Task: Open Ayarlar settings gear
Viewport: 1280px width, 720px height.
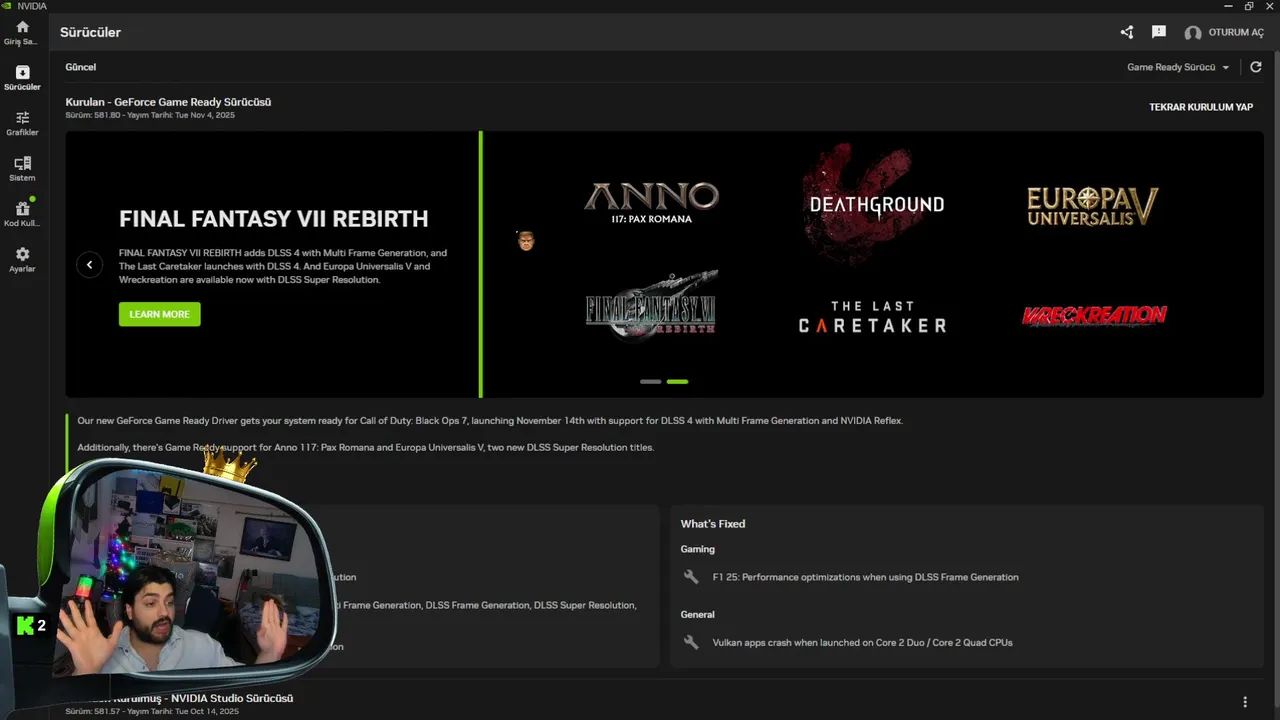Action: [22, 259]
